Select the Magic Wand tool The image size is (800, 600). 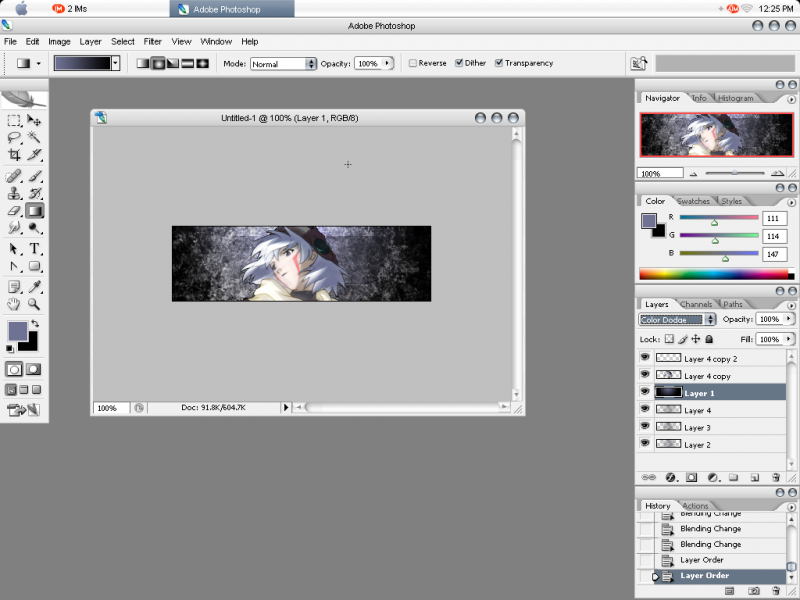(x=34, y=137)
